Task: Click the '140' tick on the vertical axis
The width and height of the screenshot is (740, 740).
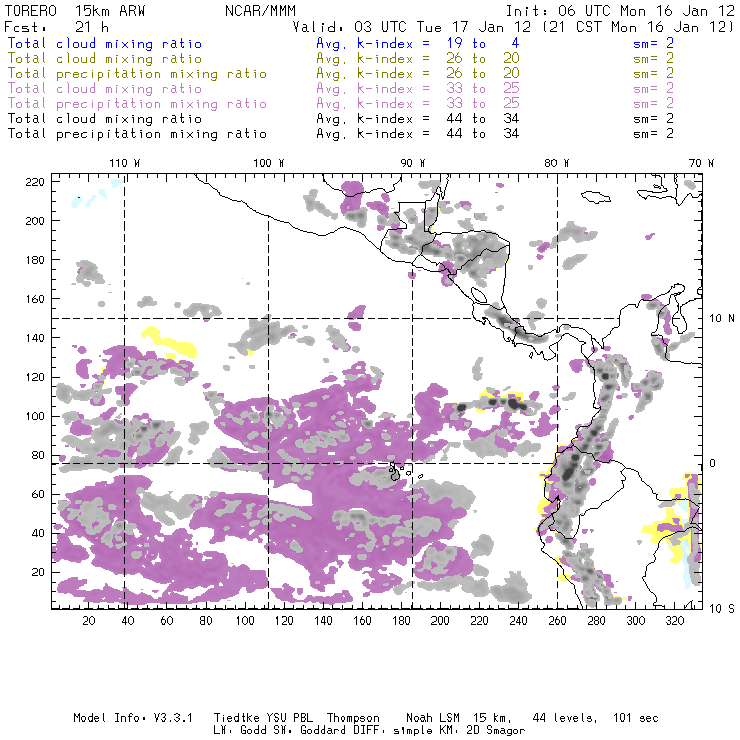Action: [x=35, y=338]
